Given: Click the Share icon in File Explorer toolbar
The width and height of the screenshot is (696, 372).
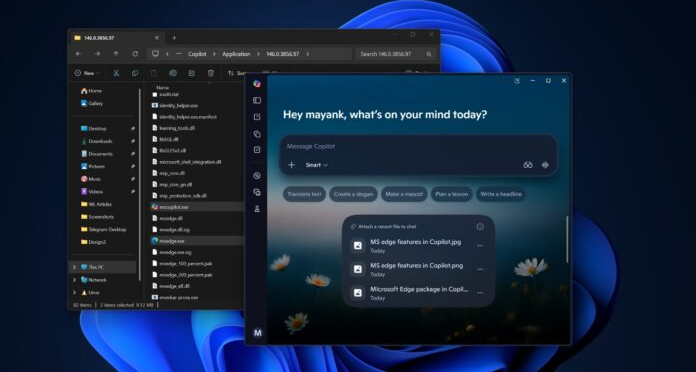Looking at the screenshot, I should (192, 73).
